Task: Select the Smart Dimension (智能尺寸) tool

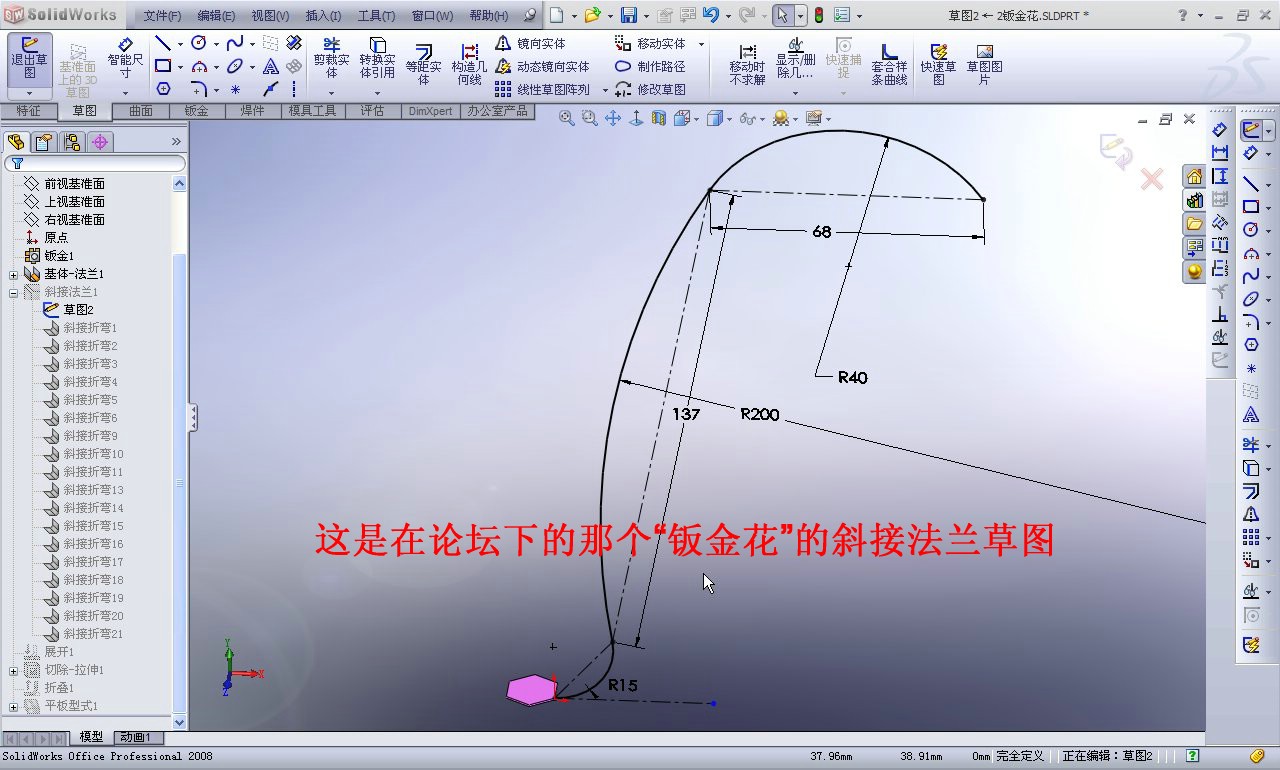Action: 125,58
